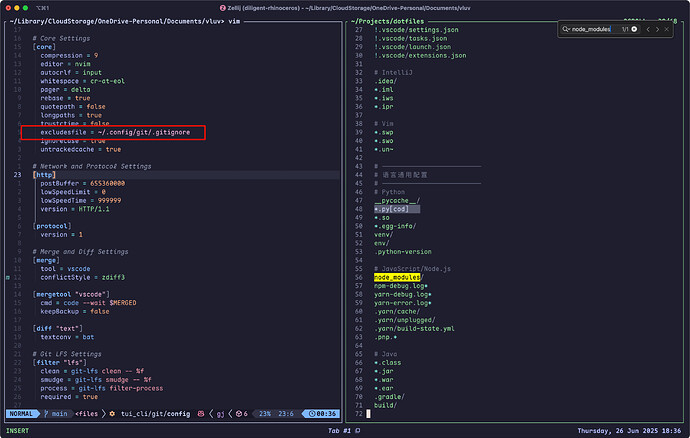Click the [diff "text"] section header

57,328
